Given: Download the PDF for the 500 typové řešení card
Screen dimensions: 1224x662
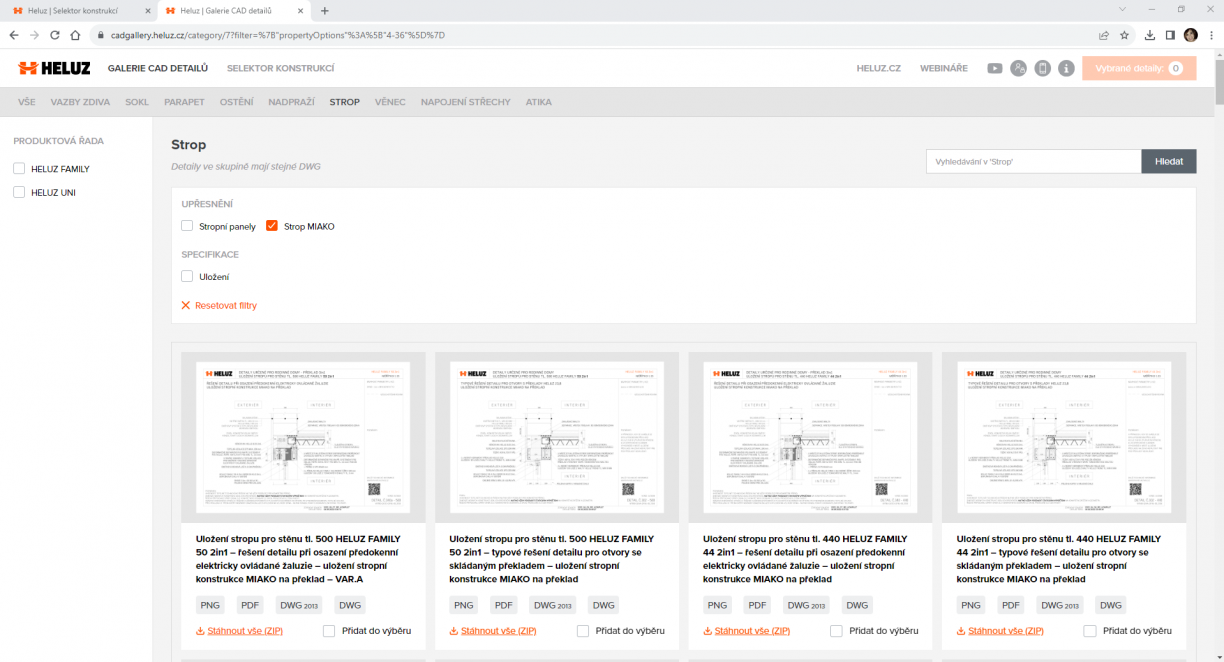Looking at the screenshot, I should pos(504,605).
